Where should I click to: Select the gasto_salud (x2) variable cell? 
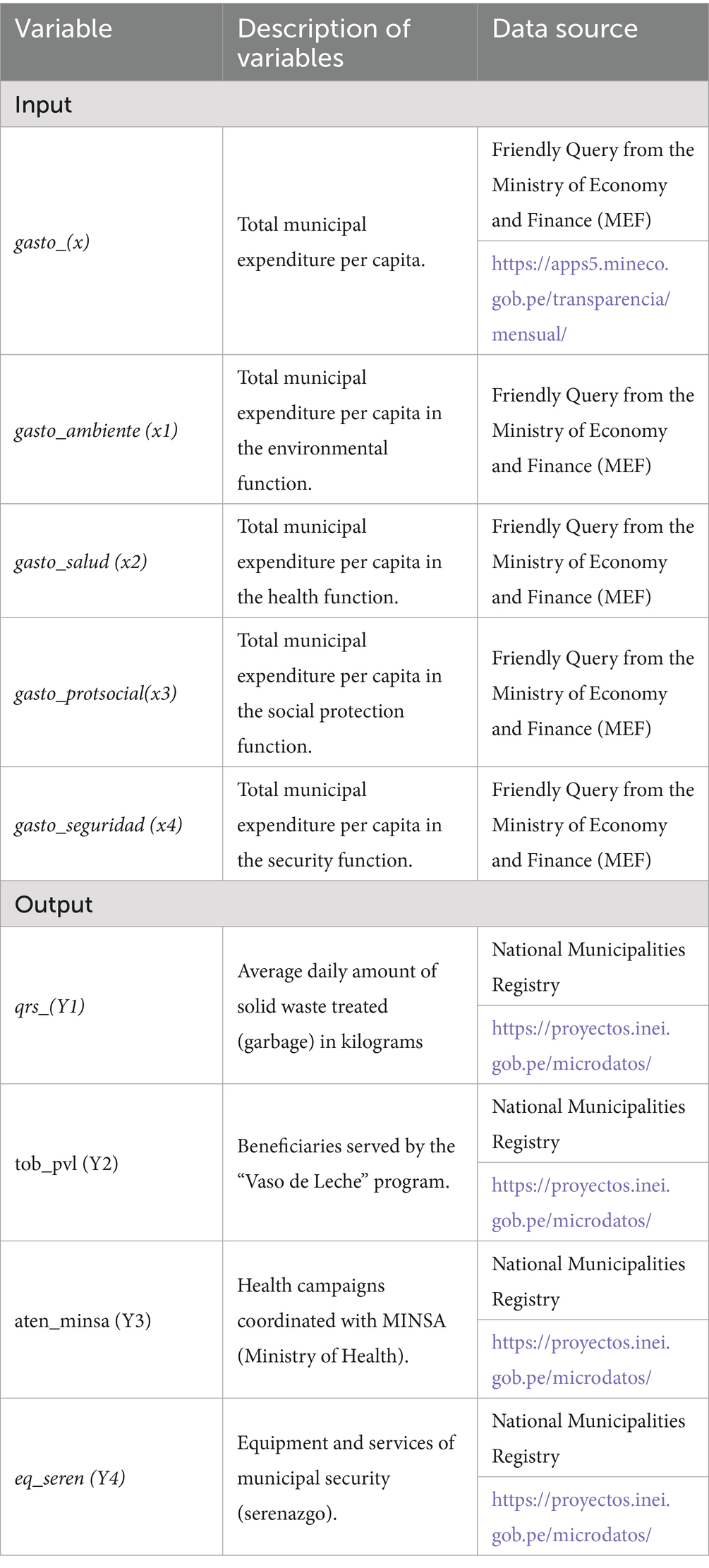pyautogui.click(x=81, y=562)
